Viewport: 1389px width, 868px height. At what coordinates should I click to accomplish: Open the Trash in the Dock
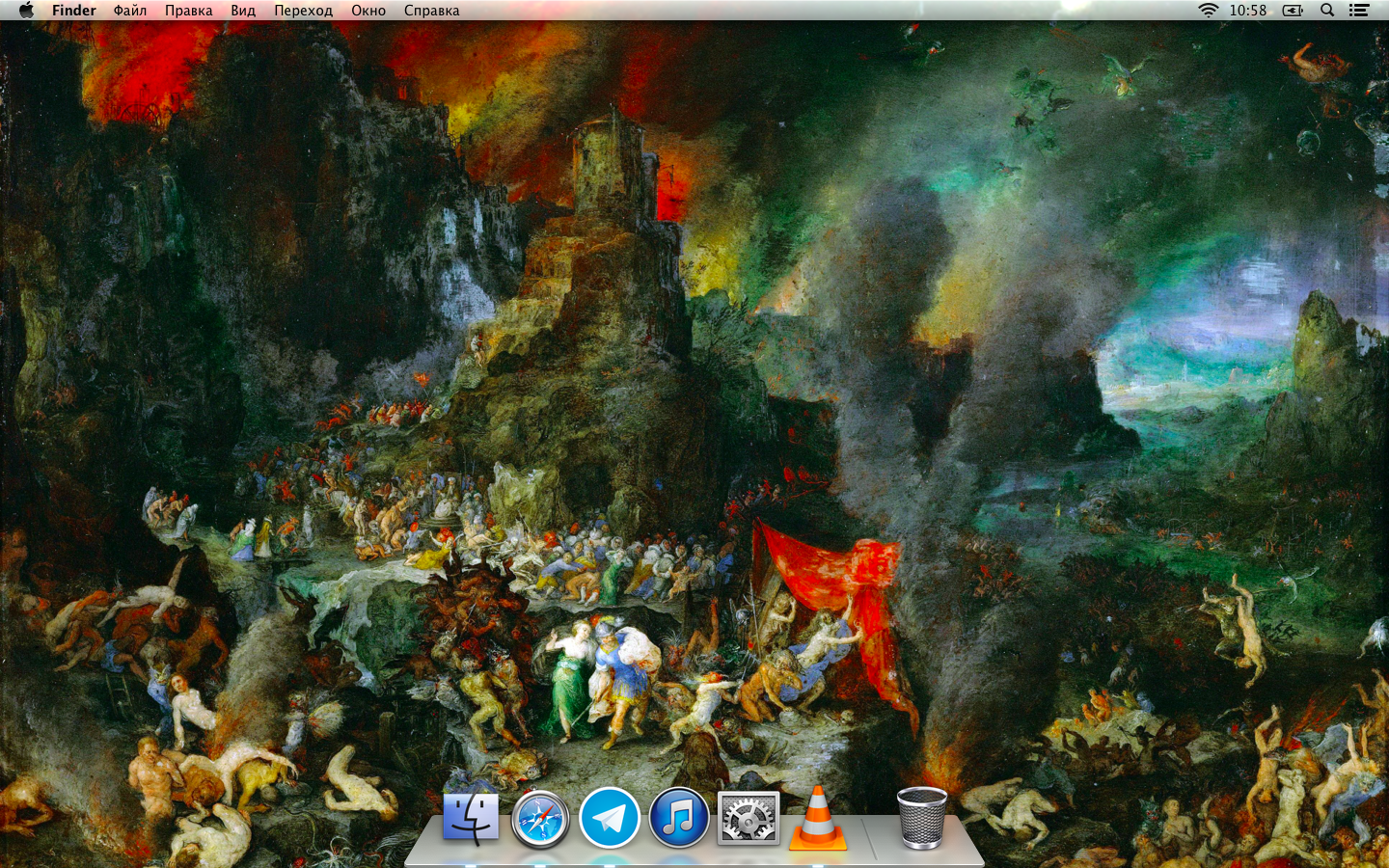[x=922, y=818]
